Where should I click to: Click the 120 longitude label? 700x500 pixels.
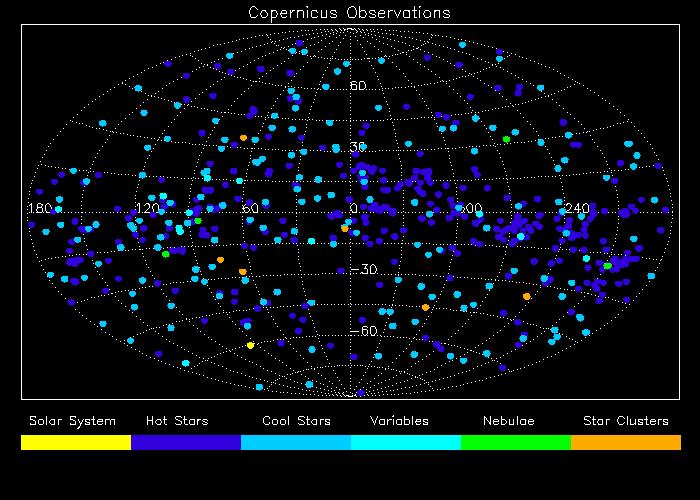click(x=148, y=208)
